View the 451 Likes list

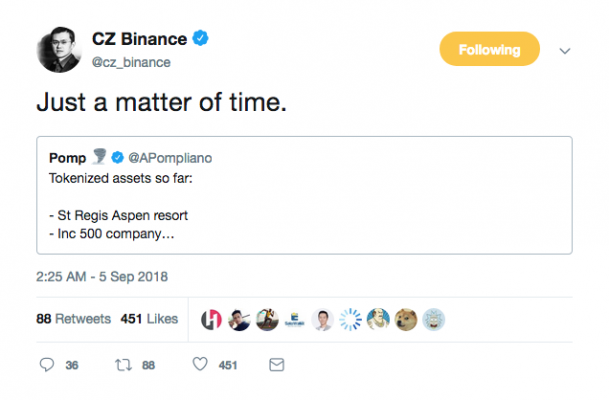(x=149, y=319)
